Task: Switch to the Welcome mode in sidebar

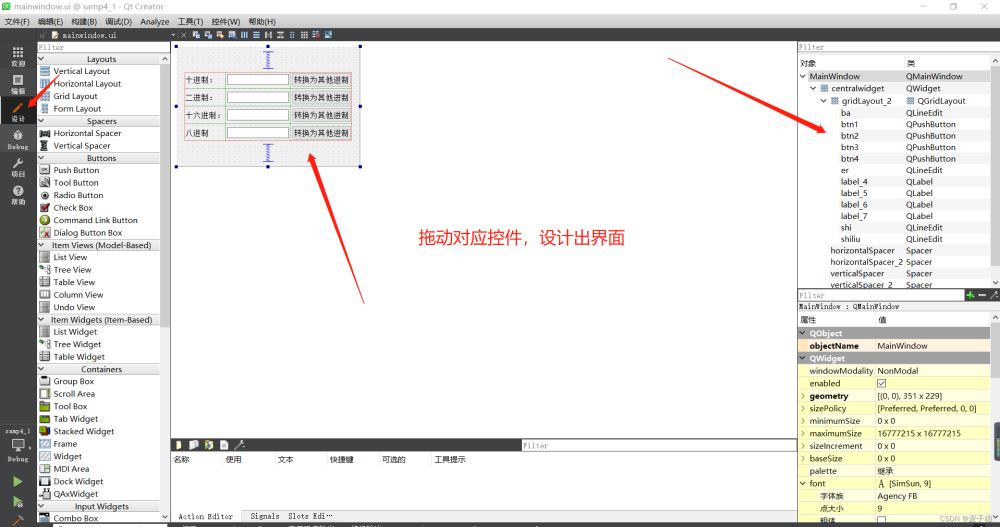Action: click(18, 55)
